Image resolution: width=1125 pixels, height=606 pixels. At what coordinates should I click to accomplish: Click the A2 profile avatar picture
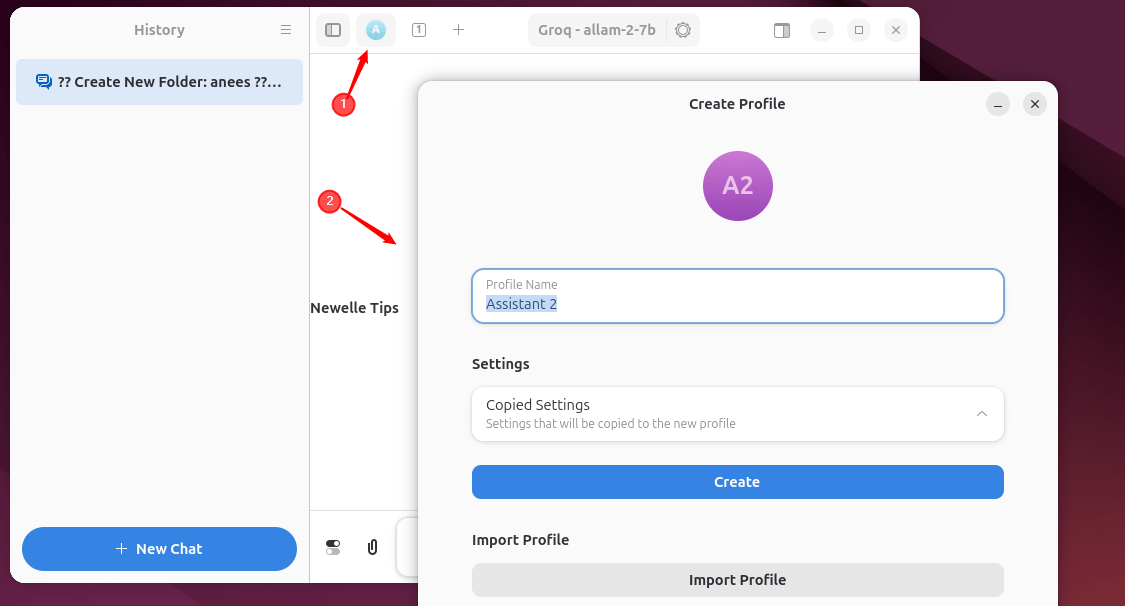click(738, 186)
